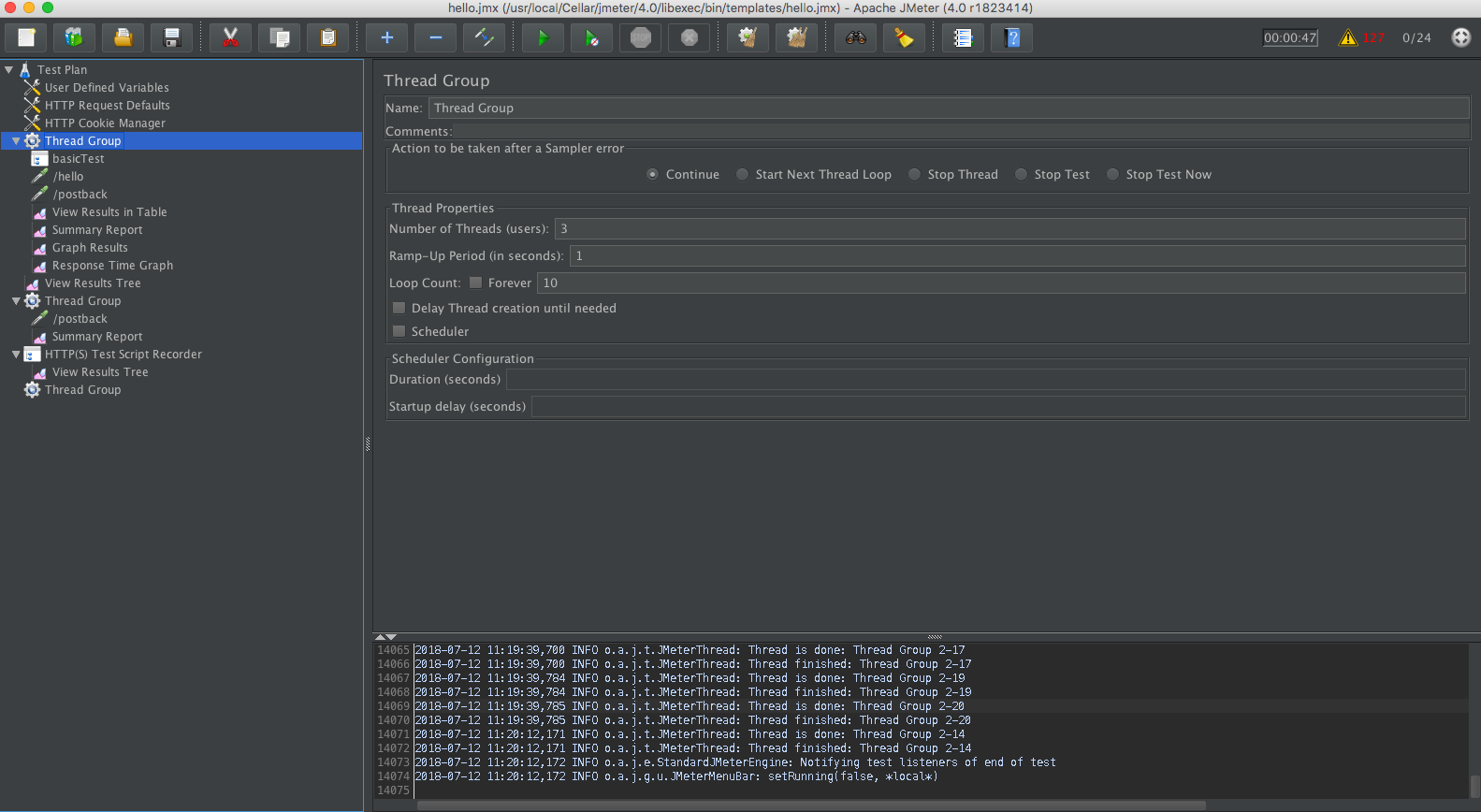Viewport: 1481px width, 812px height.
Task: Click the Loop Count value field
Action: point(1001,283)
